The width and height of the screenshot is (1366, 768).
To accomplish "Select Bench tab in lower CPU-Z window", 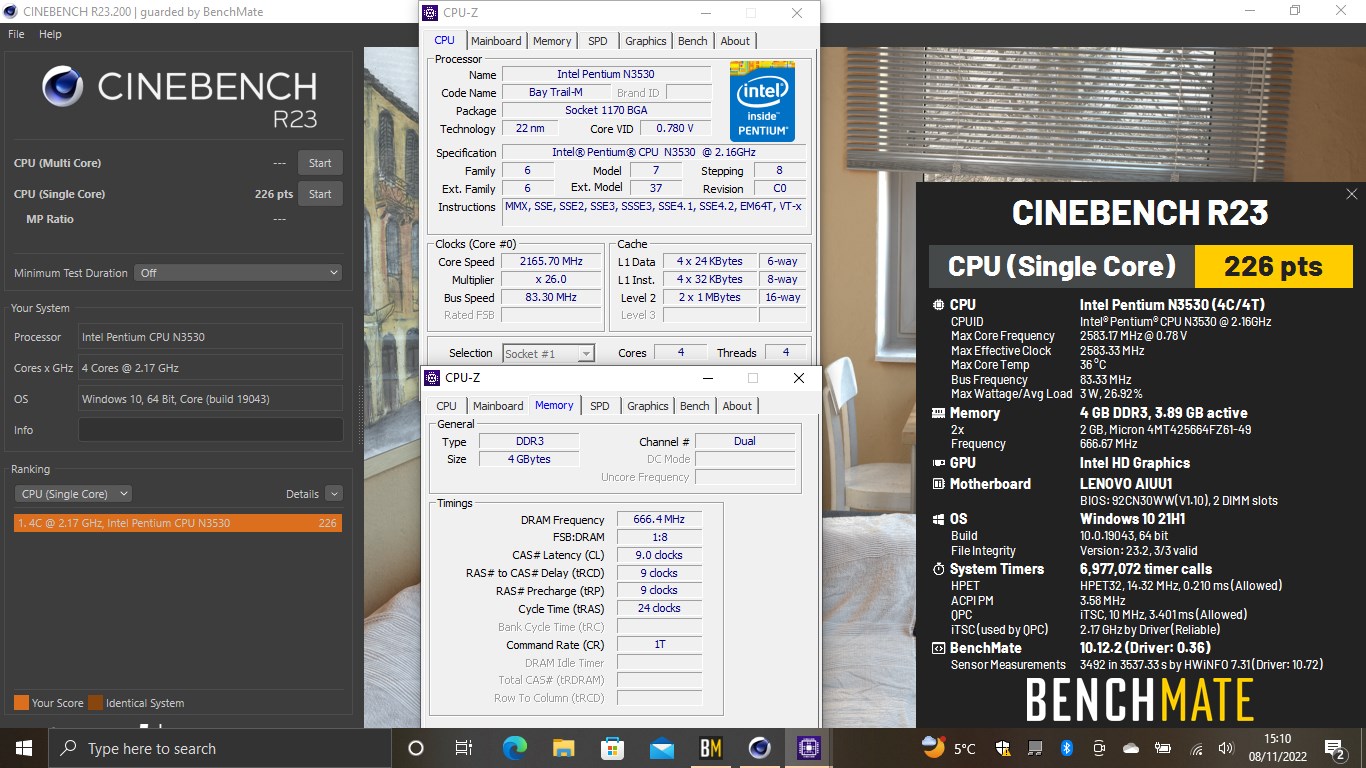I will tap(694, 406).
